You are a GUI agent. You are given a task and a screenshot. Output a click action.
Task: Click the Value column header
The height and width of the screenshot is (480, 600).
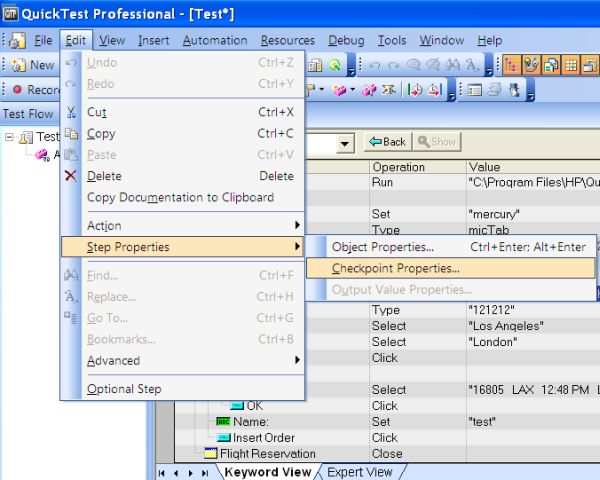(533, 167)
